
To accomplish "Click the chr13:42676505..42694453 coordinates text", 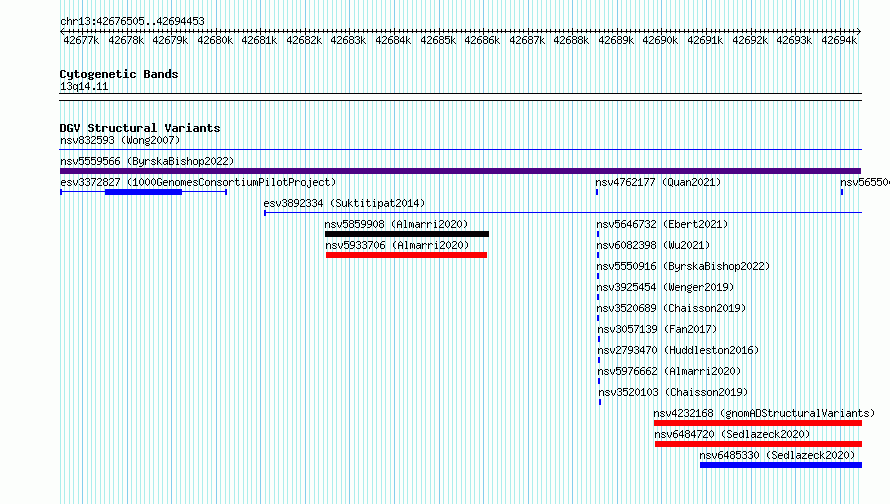I will click(132, 21).
